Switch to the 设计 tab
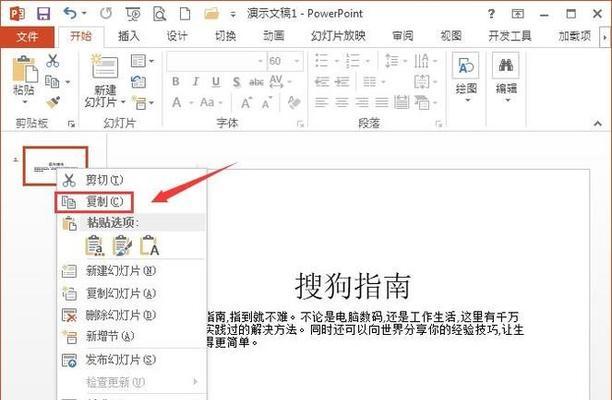 (177, 36)
